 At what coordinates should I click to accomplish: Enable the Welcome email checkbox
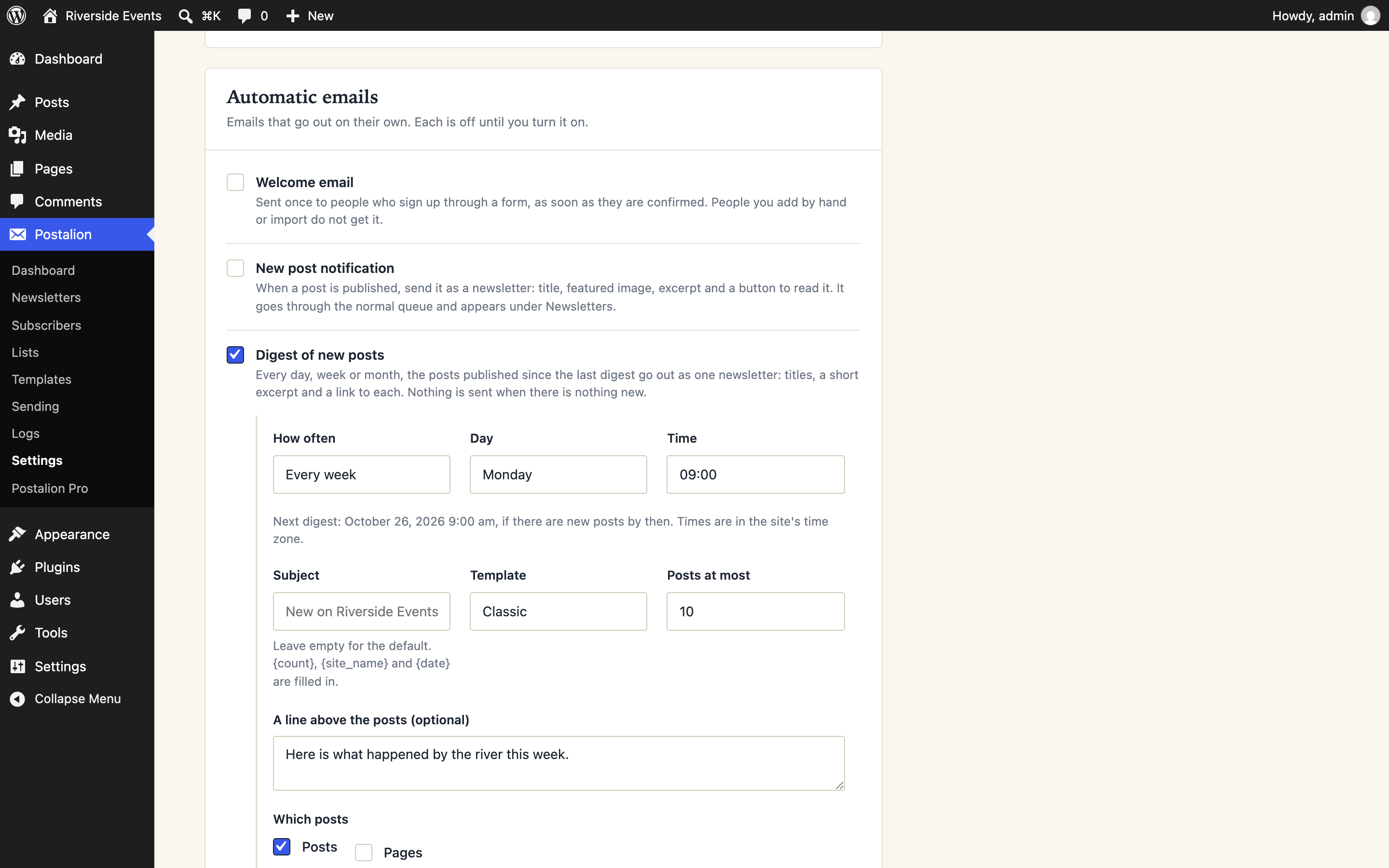(235, 182)
